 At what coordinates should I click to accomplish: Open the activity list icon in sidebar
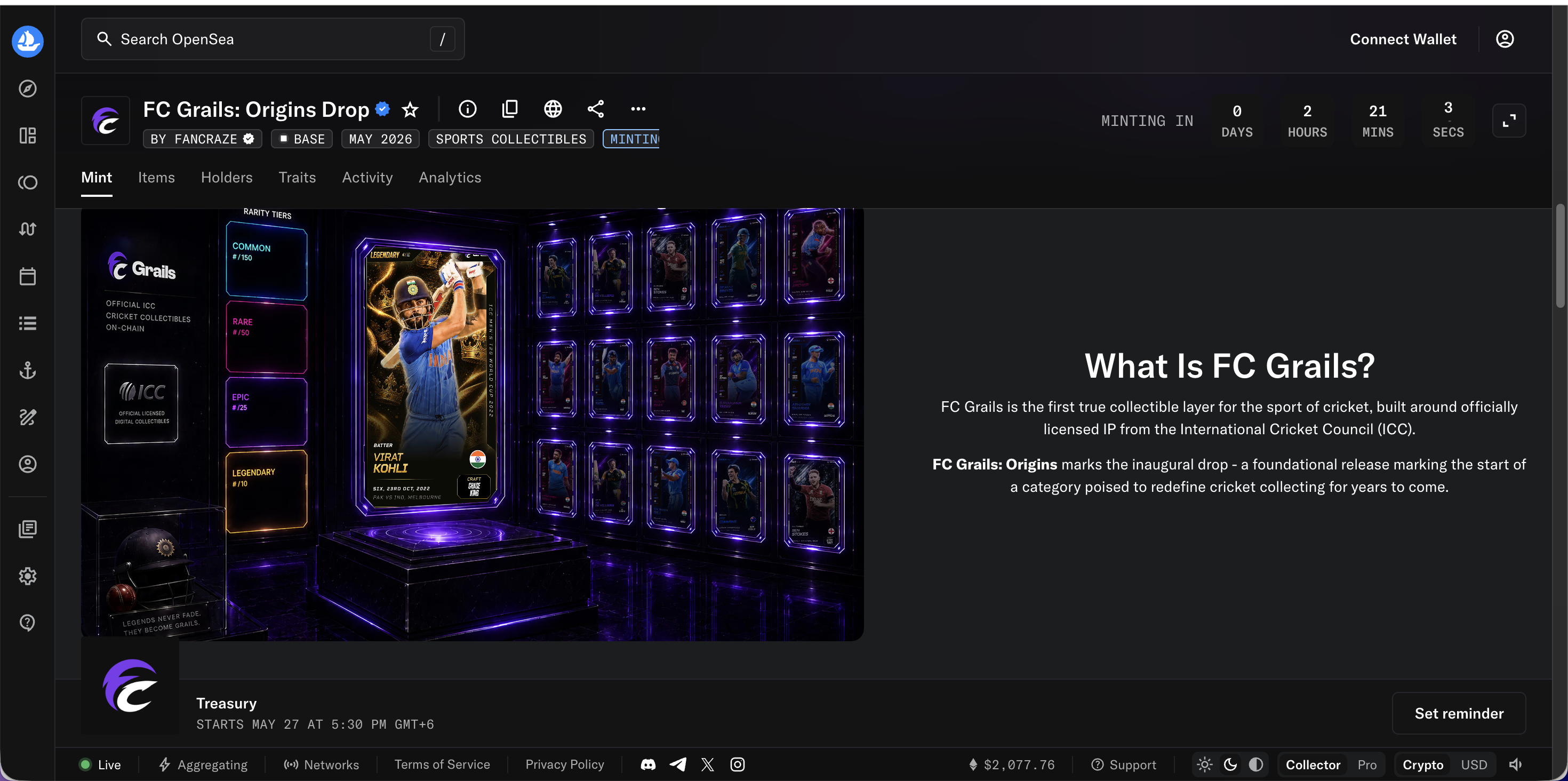coord(27,323)
